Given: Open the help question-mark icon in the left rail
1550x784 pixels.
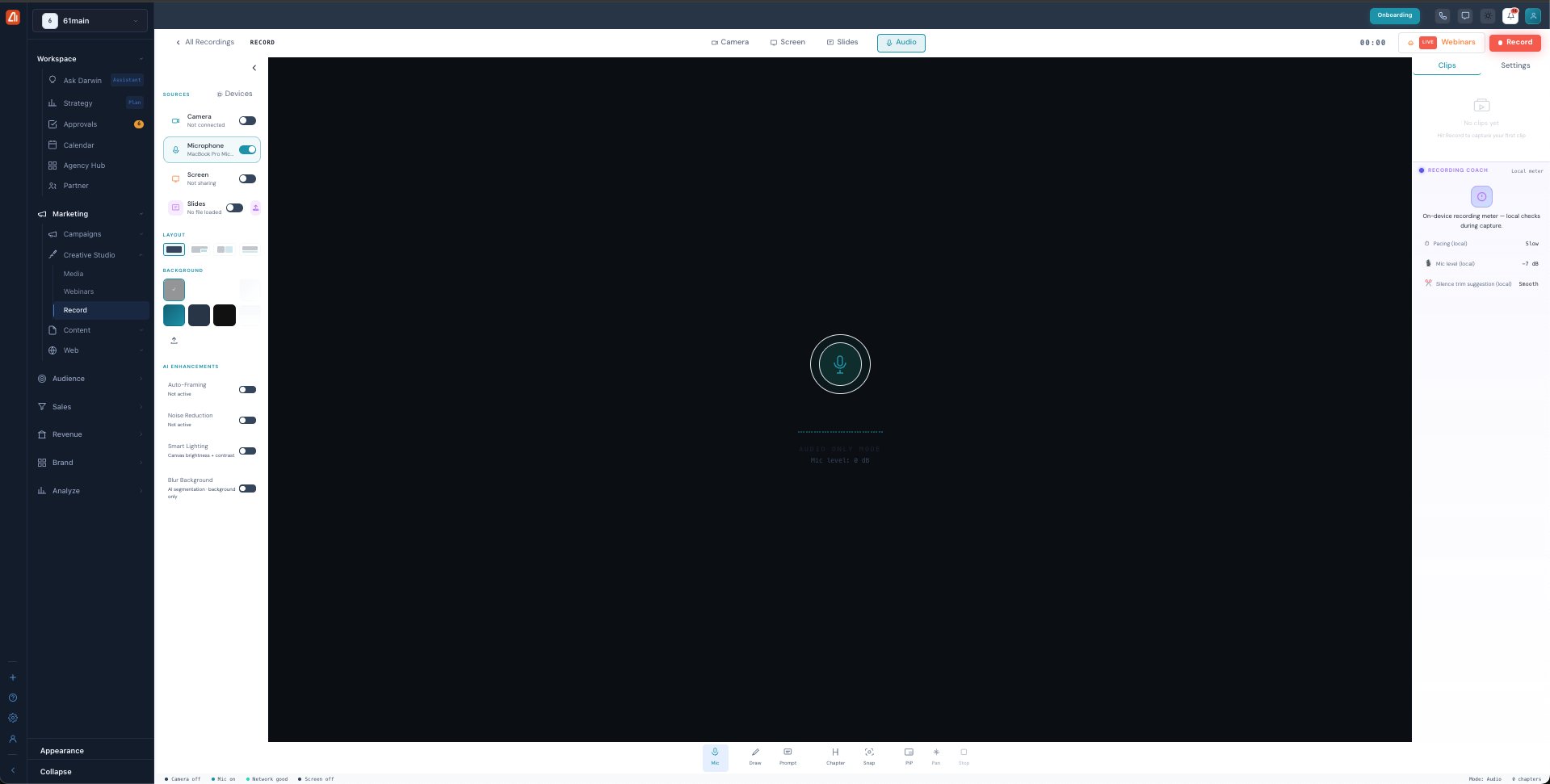Looking at the screenshot, I should [x=12, y=698].
